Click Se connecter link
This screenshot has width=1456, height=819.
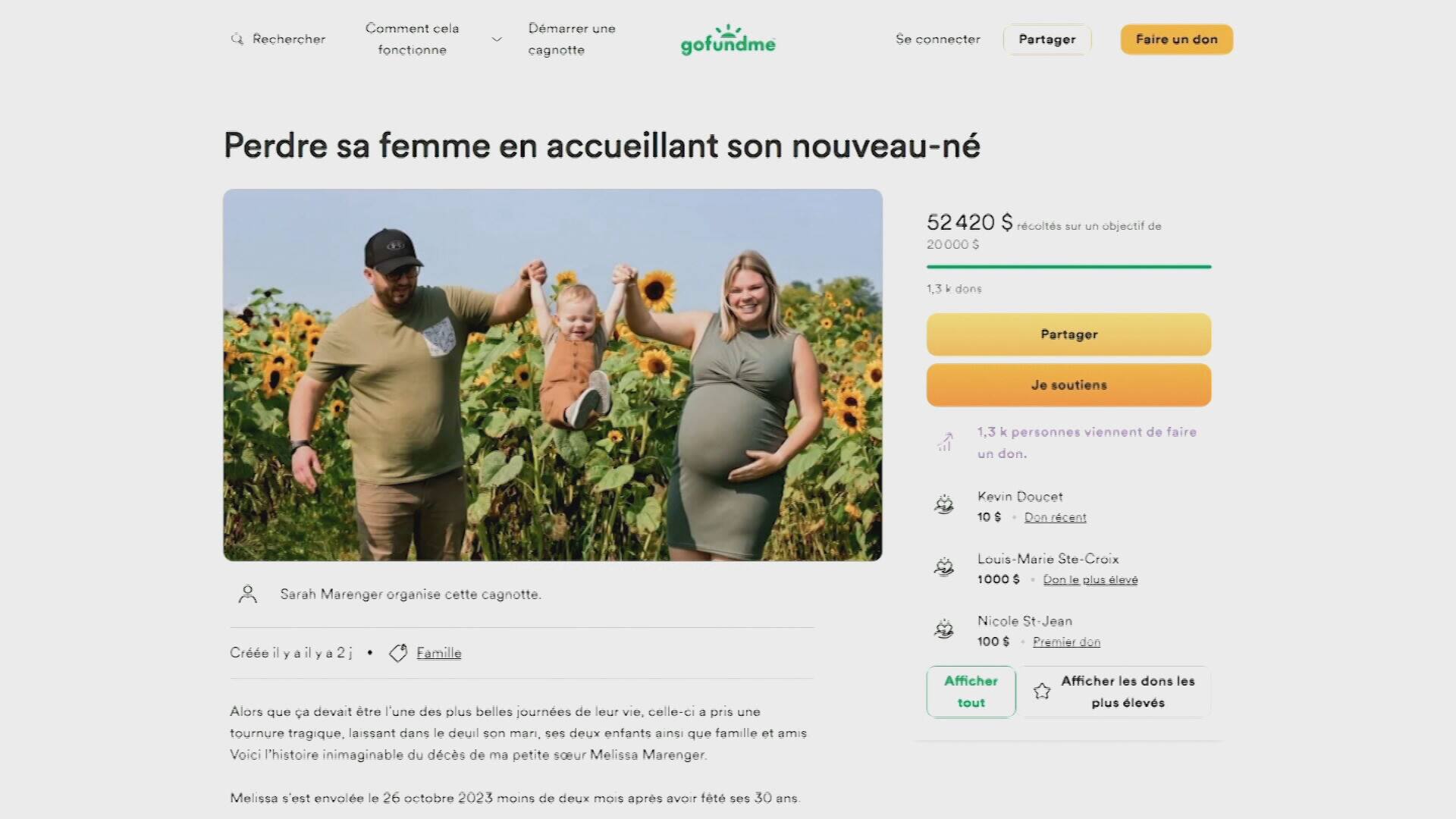click(x=937, y=39)
